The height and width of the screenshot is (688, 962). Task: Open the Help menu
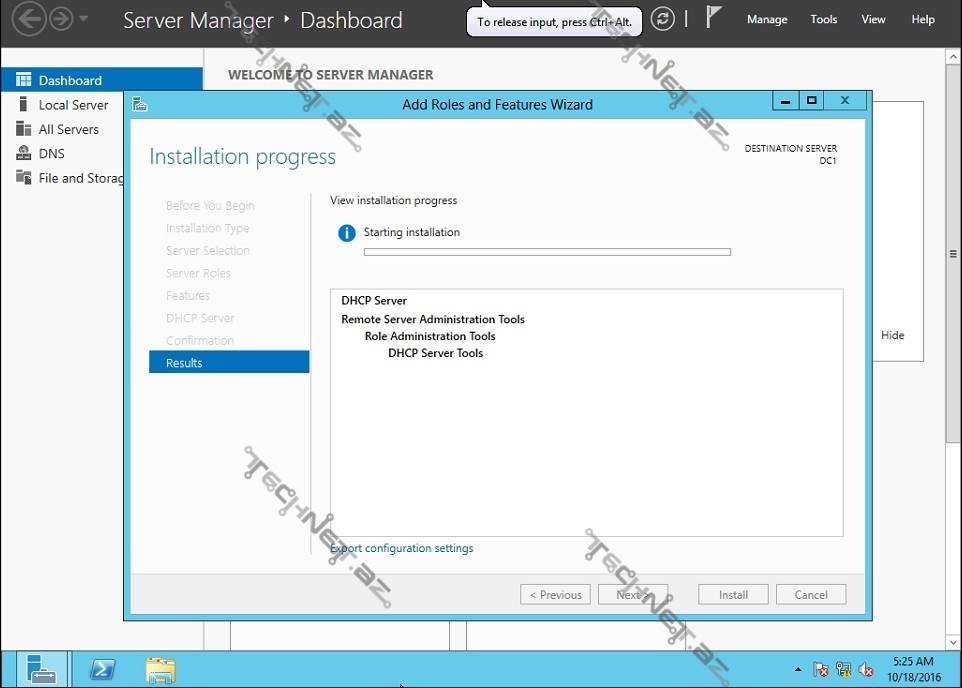point(923,19)
